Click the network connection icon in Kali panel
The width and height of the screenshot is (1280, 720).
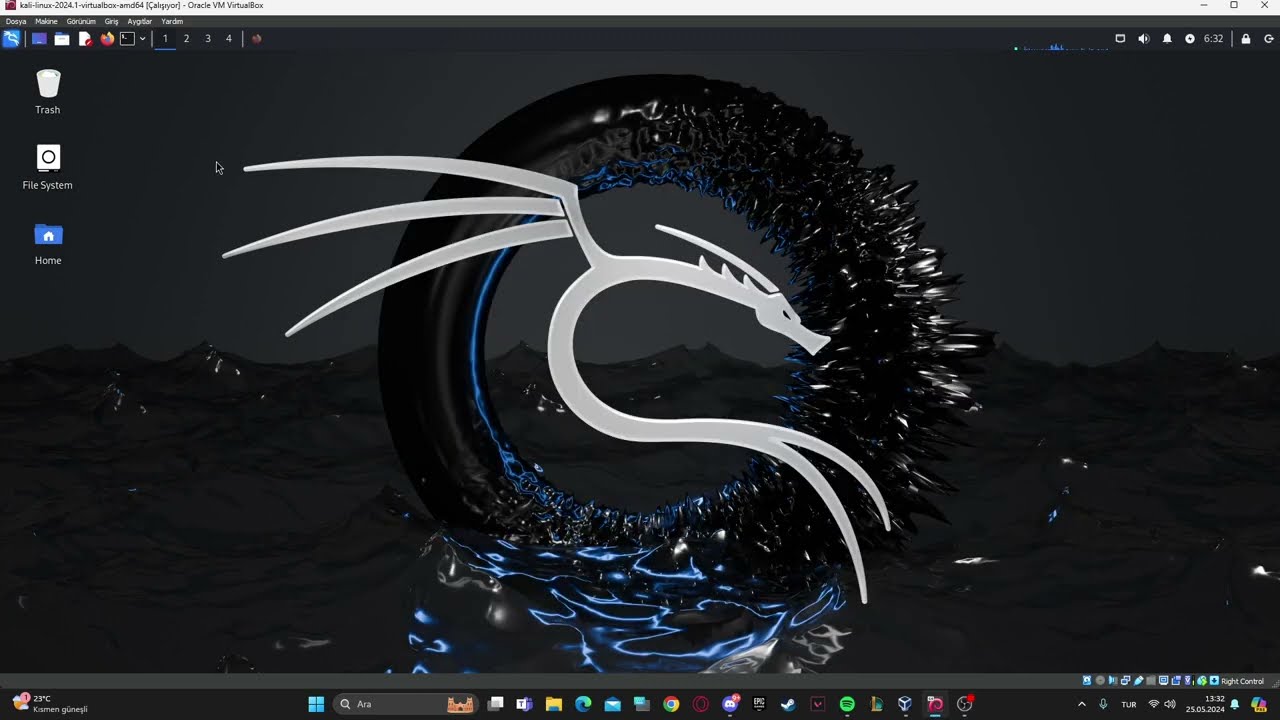point(1120,39)
